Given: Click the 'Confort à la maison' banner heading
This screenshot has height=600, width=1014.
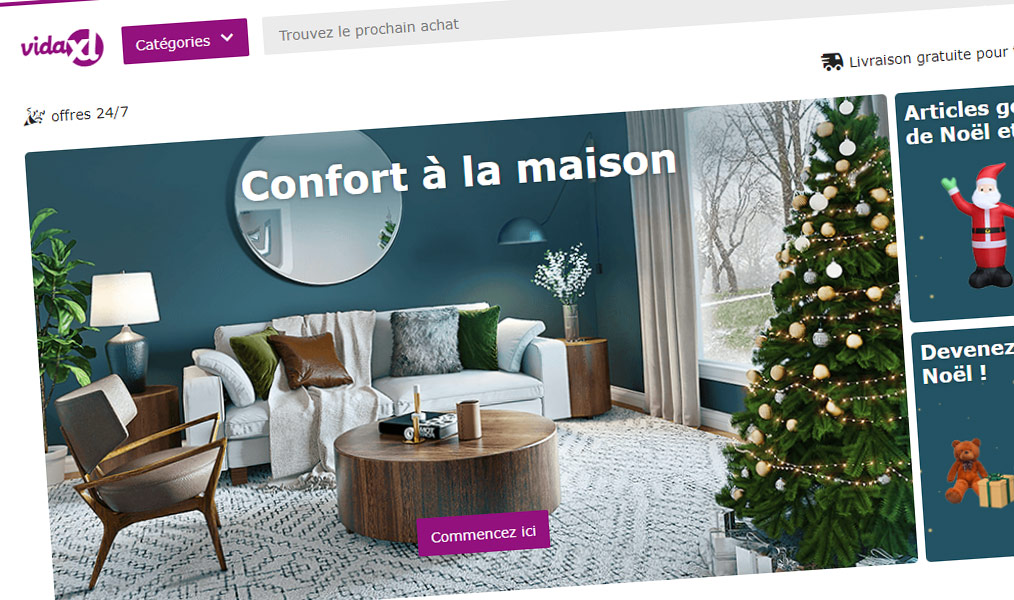Looking at the screenshot, I should pyautogui.click(x=458, y=173).
